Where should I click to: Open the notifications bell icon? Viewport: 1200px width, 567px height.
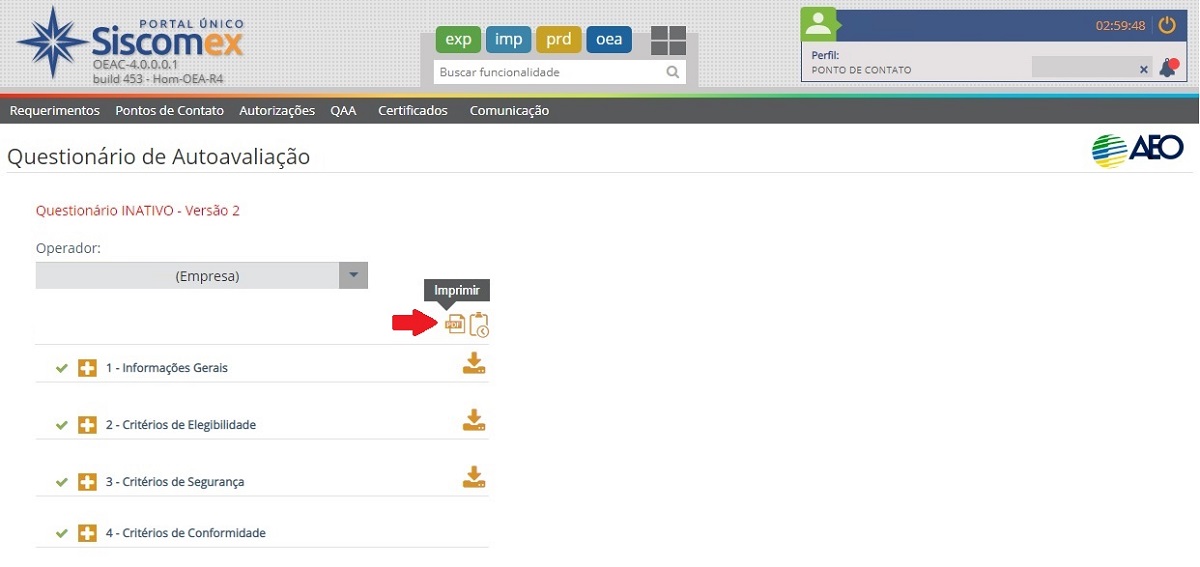click(1168, 68)
